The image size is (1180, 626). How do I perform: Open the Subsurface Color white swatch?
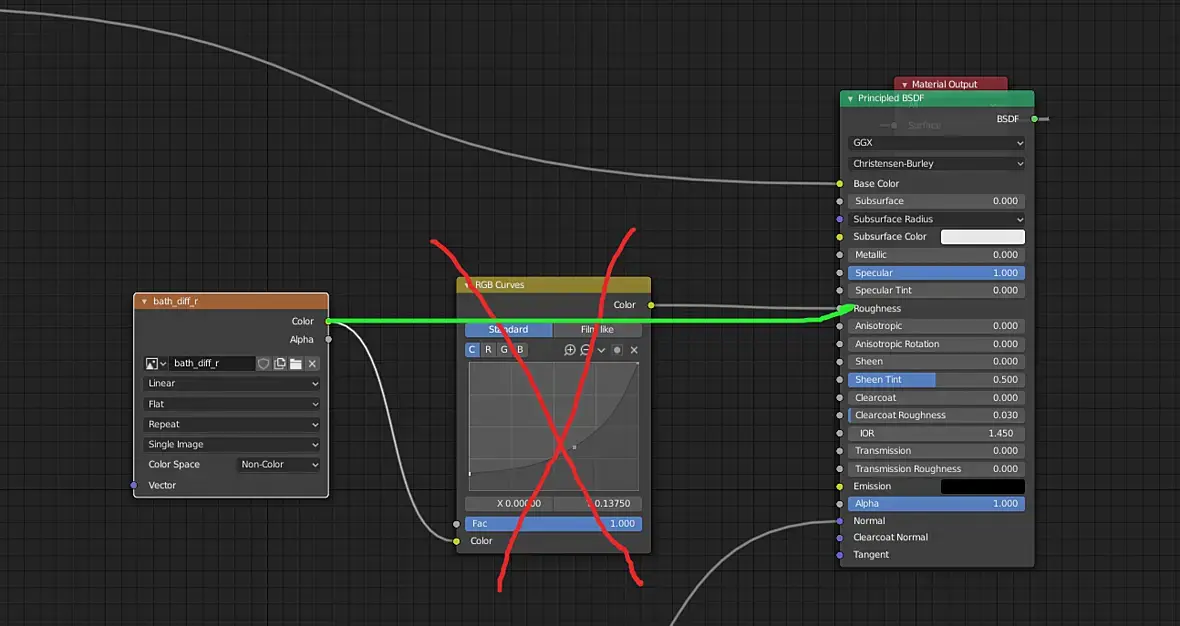[x=983, y=237]
